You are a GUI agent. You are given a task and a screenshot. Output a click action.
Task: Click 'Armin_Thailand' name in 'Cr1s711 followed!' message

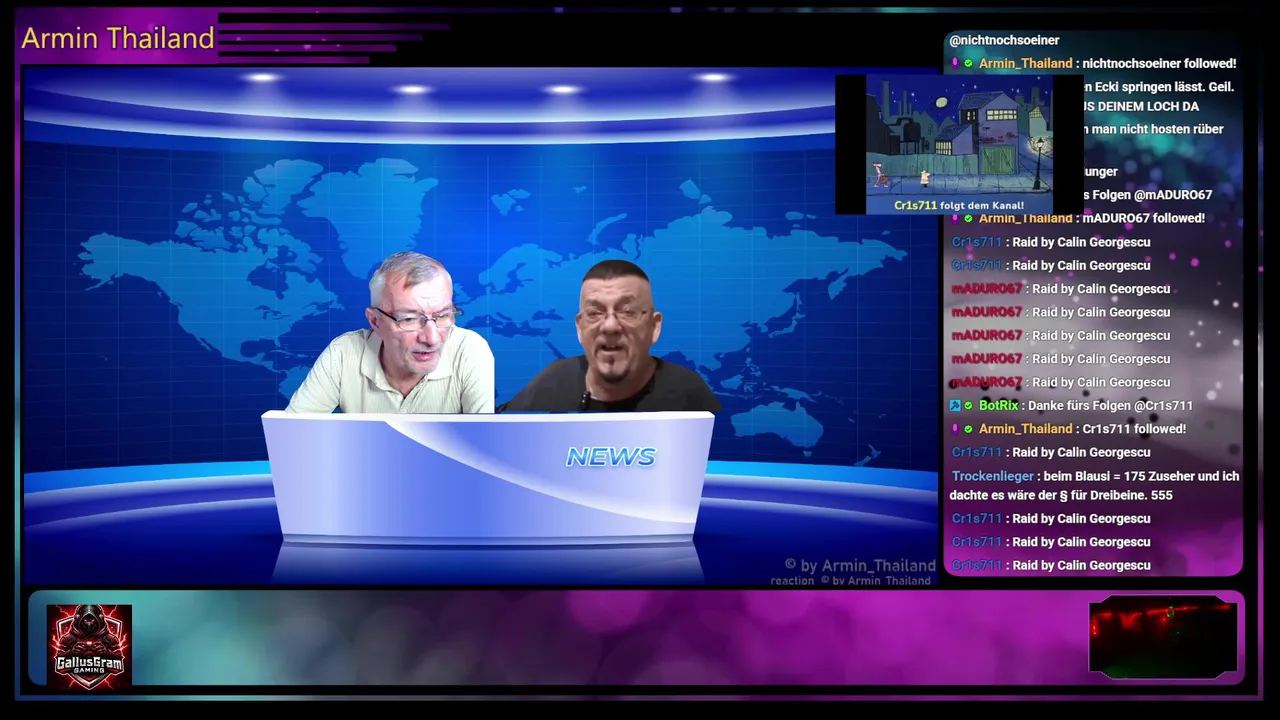[1025, 428]
